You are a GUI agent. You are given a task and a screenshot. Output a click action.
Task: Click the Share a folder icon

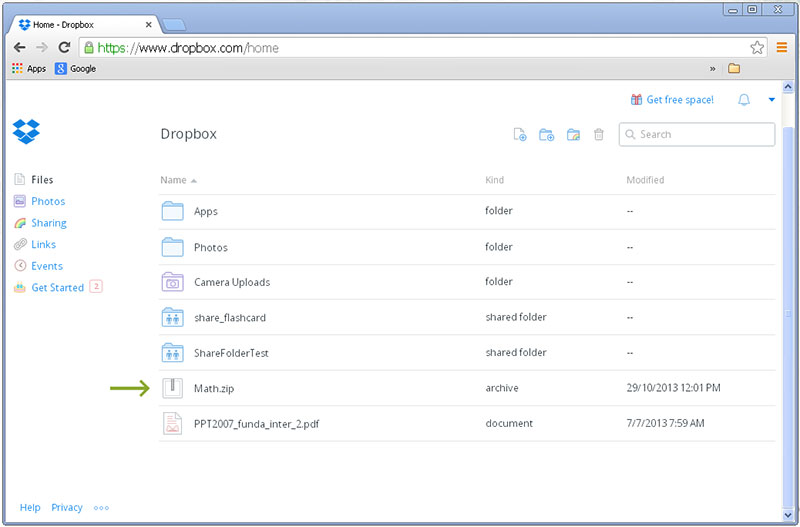[573, 134]
